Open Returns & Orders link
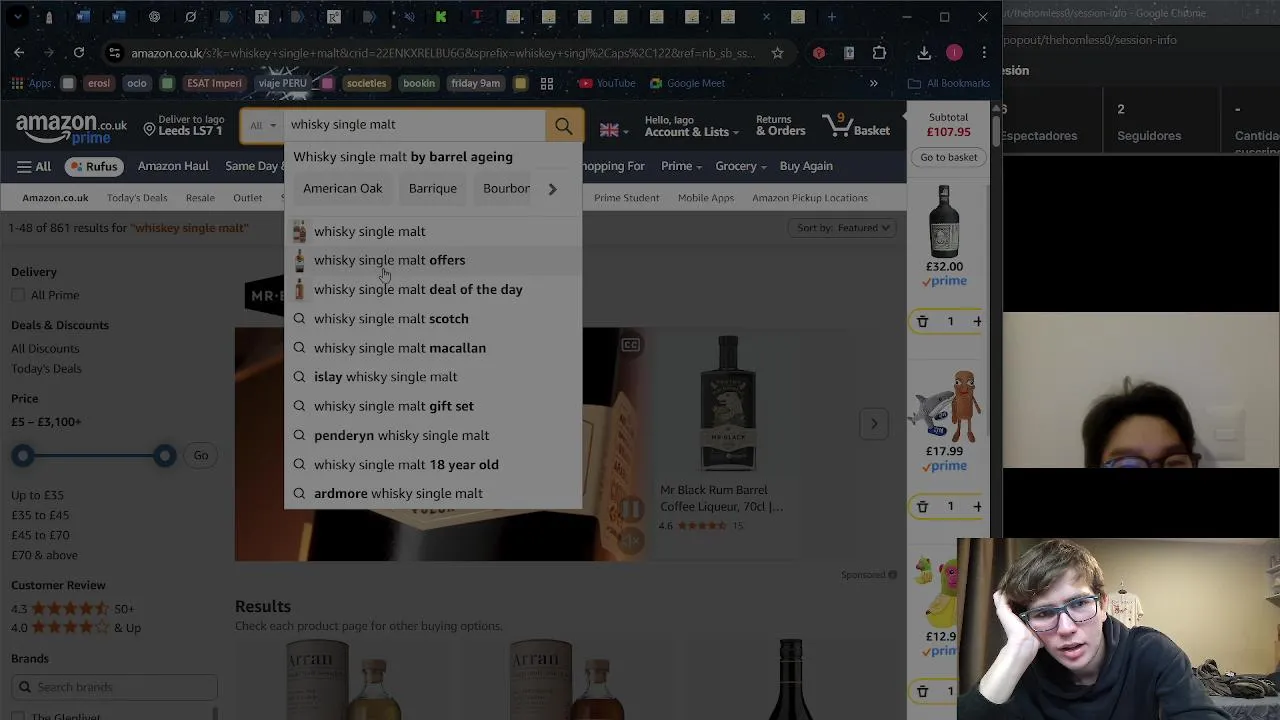This screenshot has width=1280, height=720. tap(780, 126)
